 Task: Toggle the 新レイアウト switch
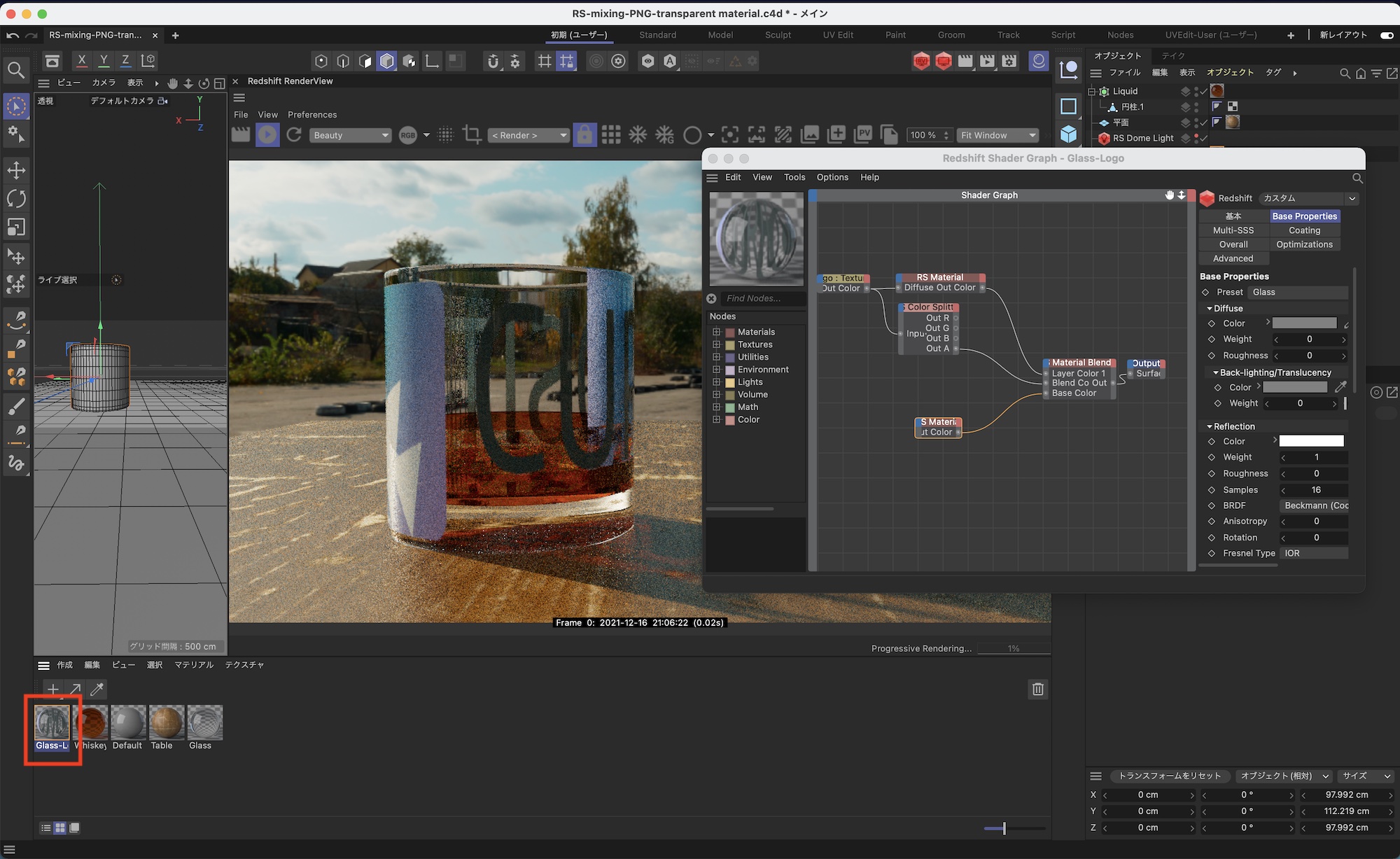1386,35
